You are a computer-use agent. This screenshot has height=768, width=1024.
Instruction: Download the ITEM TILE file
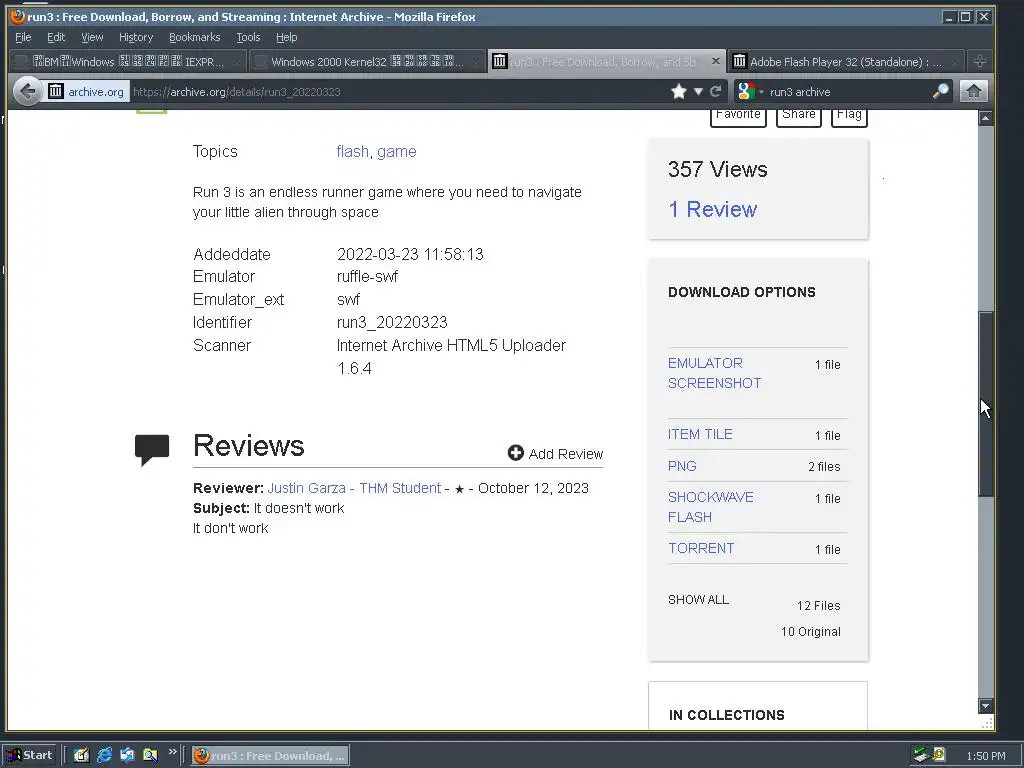point(700,434)
